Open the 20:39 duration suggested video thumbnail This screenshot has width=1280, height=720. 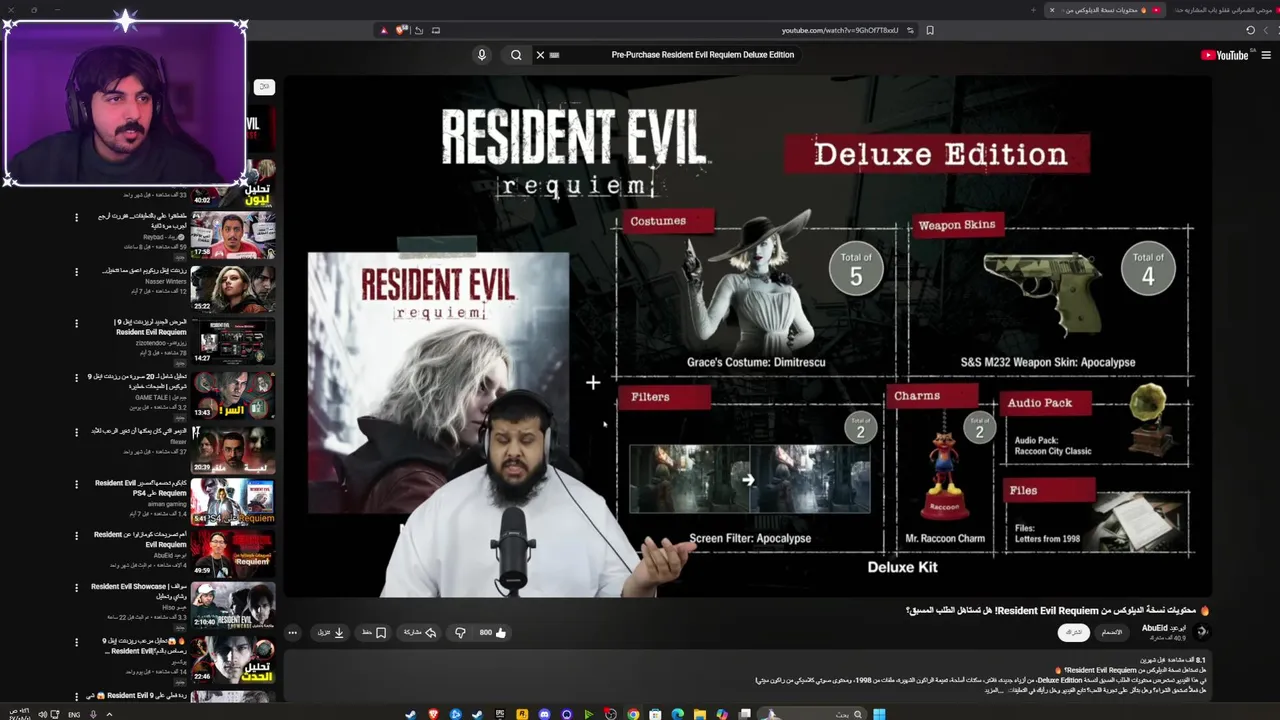pos(232,449)
